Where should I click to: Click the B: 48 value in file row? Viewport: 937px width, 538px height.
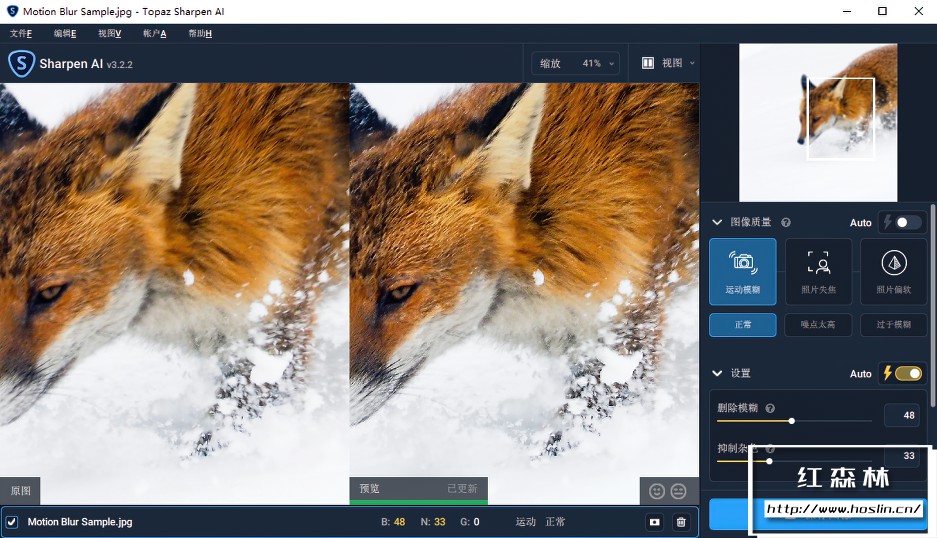point(393,522)
